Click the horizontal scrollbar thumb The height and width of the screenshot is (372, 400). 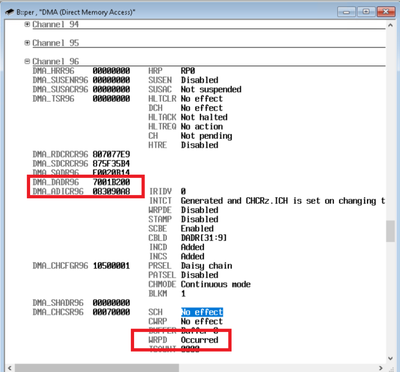coord(97,368)
